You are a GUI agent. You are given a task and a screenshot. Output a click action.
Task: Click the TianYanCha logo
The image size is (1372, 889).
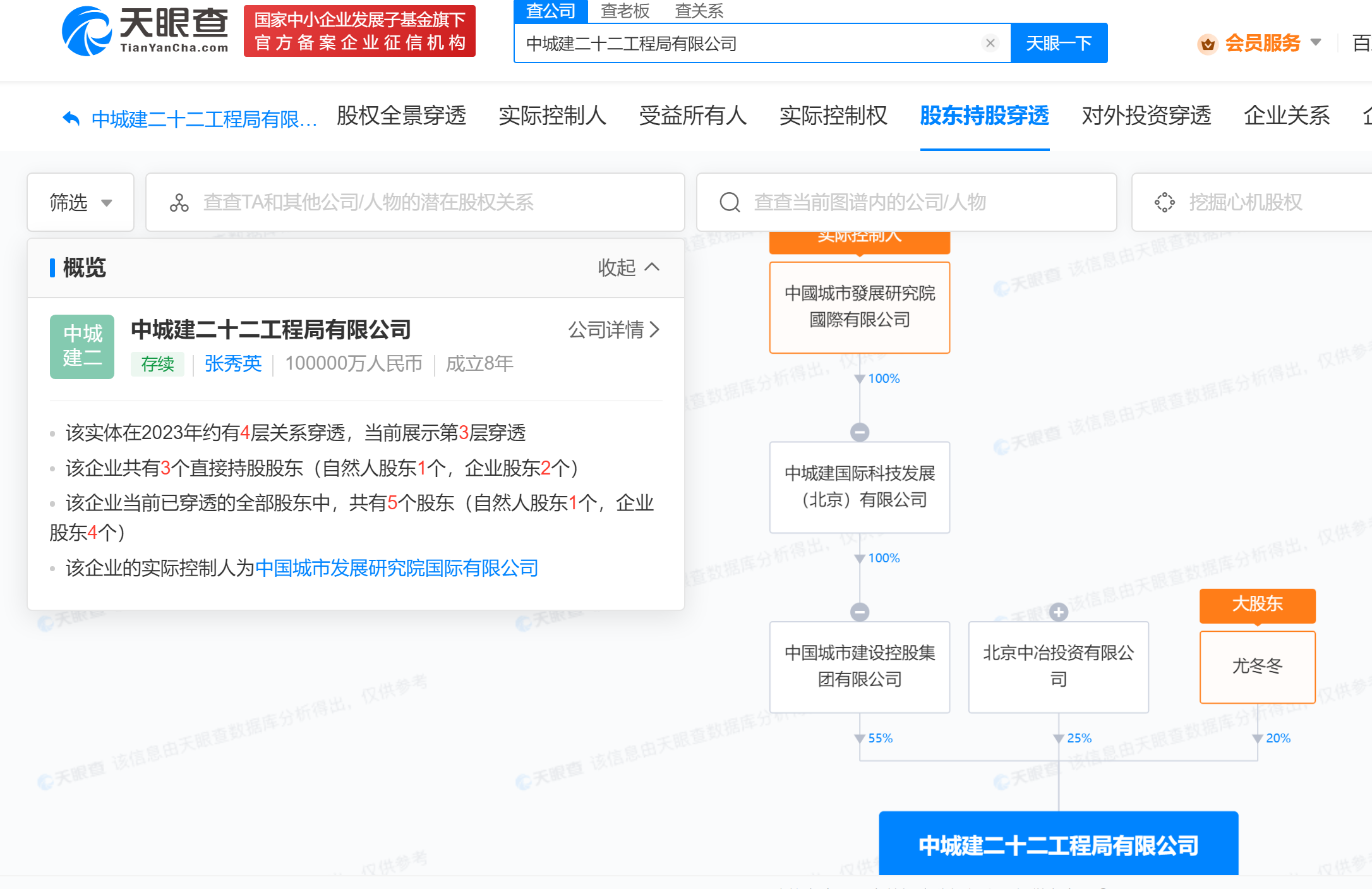pyautogui.click(x=145, y=30)
